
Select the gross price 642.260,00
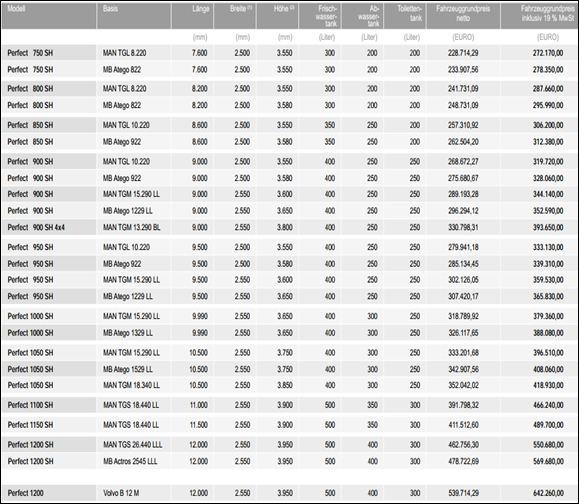(548, 493)
